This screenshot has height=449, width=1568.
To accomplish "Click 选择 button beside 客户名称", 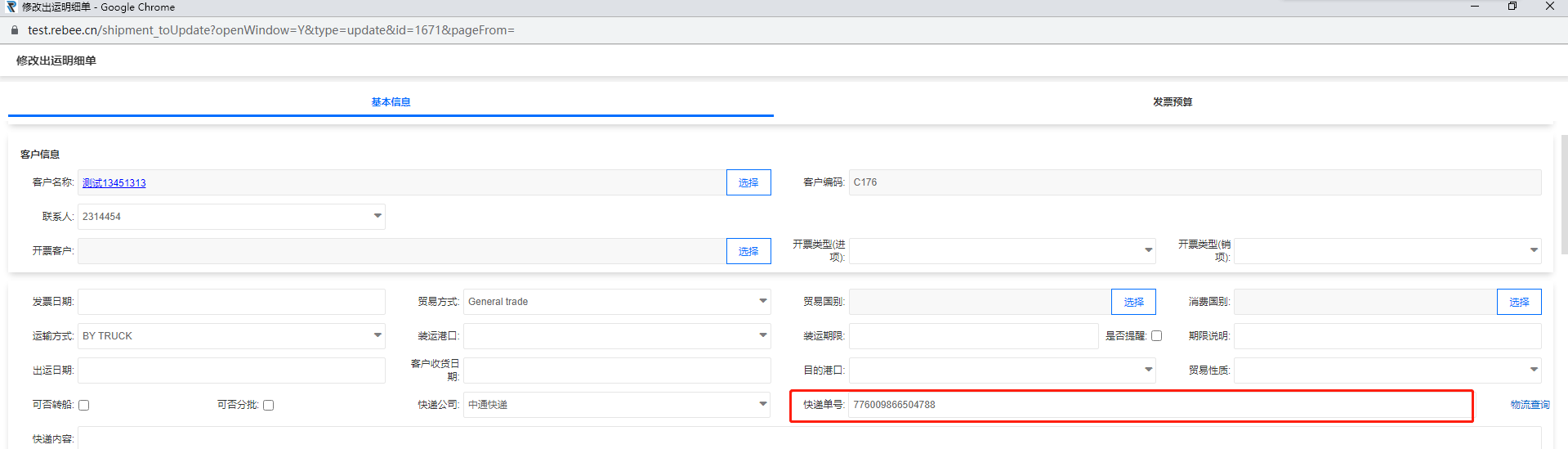I will tap(748, 182).
